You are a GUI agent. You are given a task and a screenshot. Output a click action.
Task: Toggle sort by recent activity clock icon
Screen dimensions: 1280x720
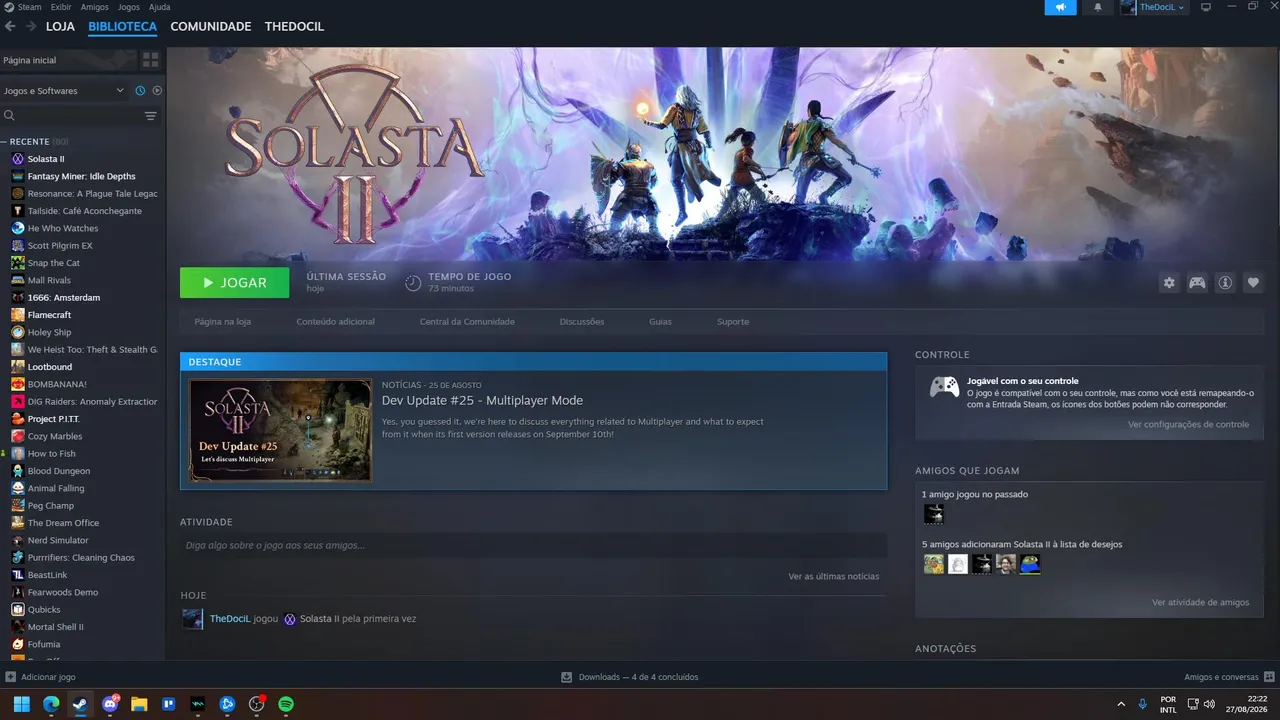point(140,91)
